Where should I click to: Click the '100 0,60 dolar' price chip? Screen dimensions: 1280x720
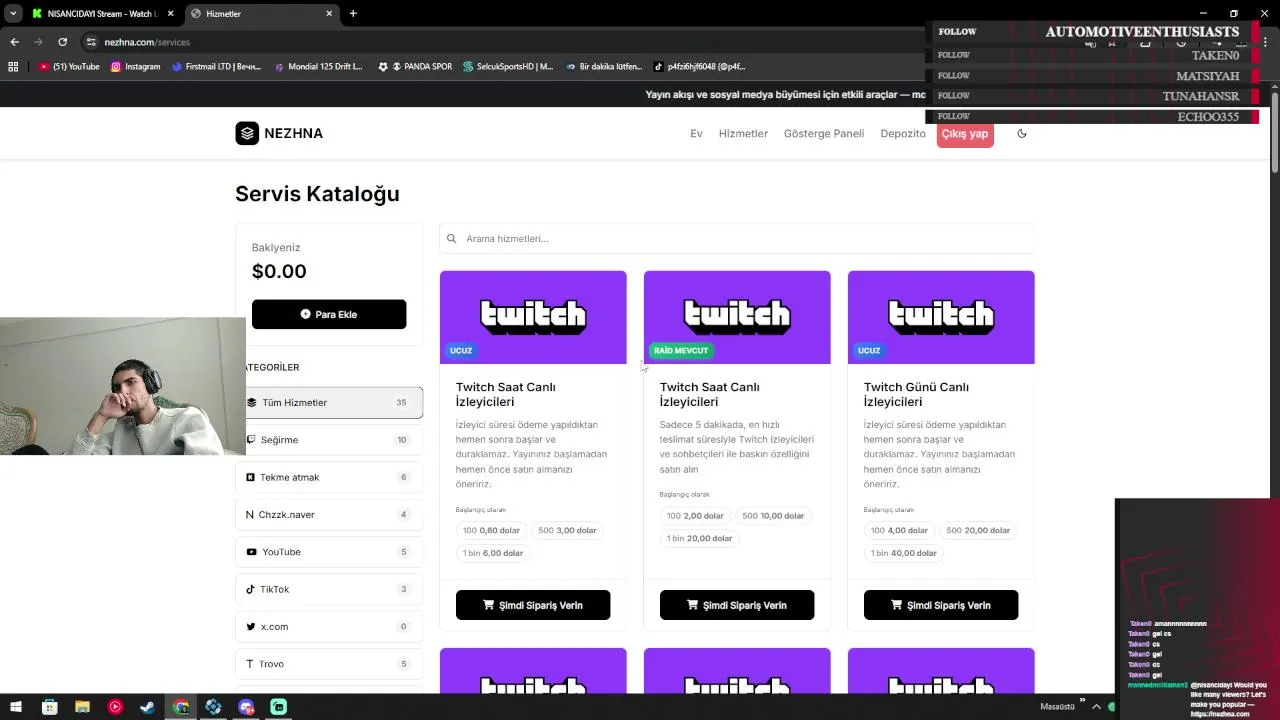pyautogui.click(x=491, y=530)
